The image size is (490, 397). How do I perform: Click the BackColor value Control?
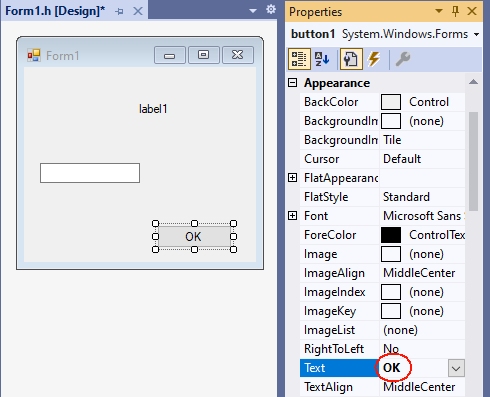[429, 102]
